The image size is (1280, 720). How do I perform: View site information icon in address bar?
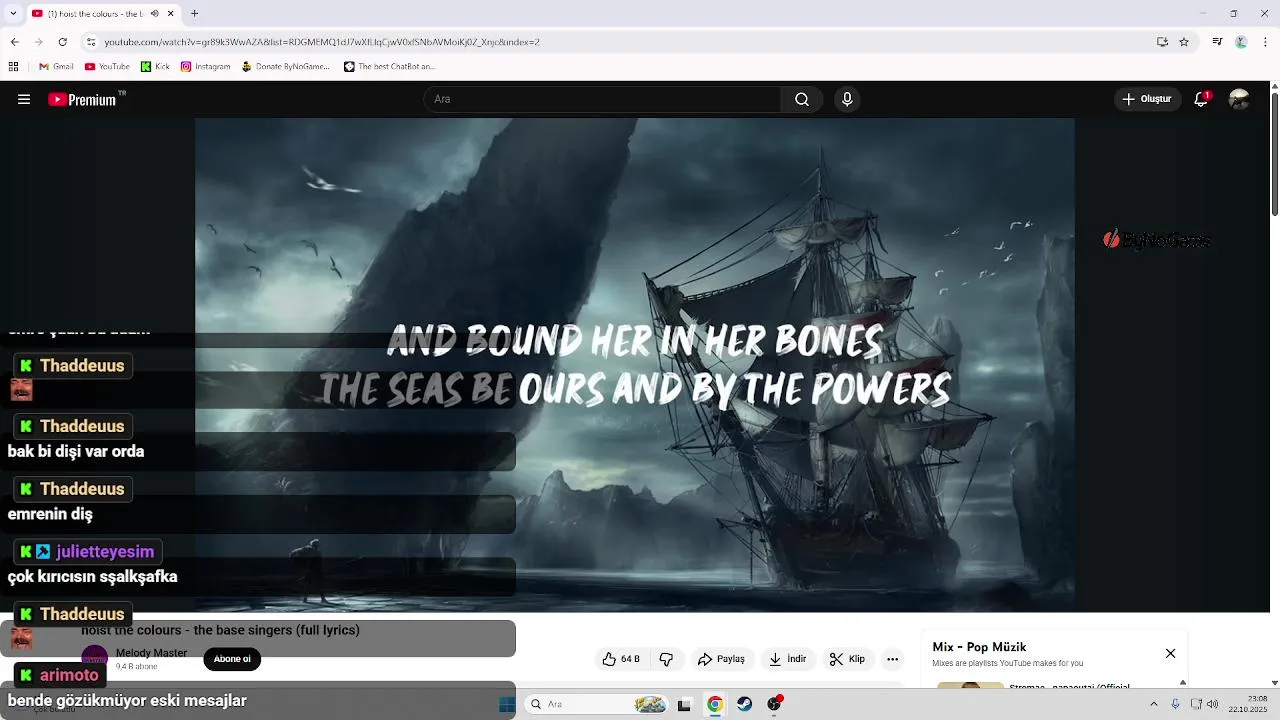click(x=91, y=42)
